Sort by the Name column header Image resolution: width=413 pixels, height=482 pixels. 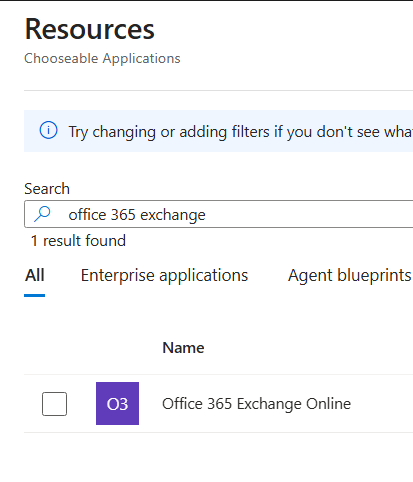point(183,348)
